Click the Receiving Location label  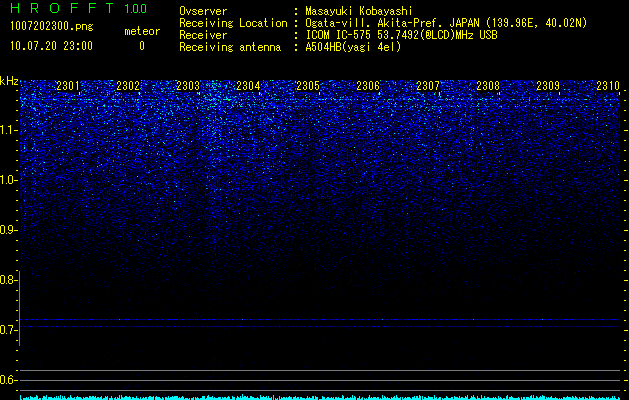233,23
